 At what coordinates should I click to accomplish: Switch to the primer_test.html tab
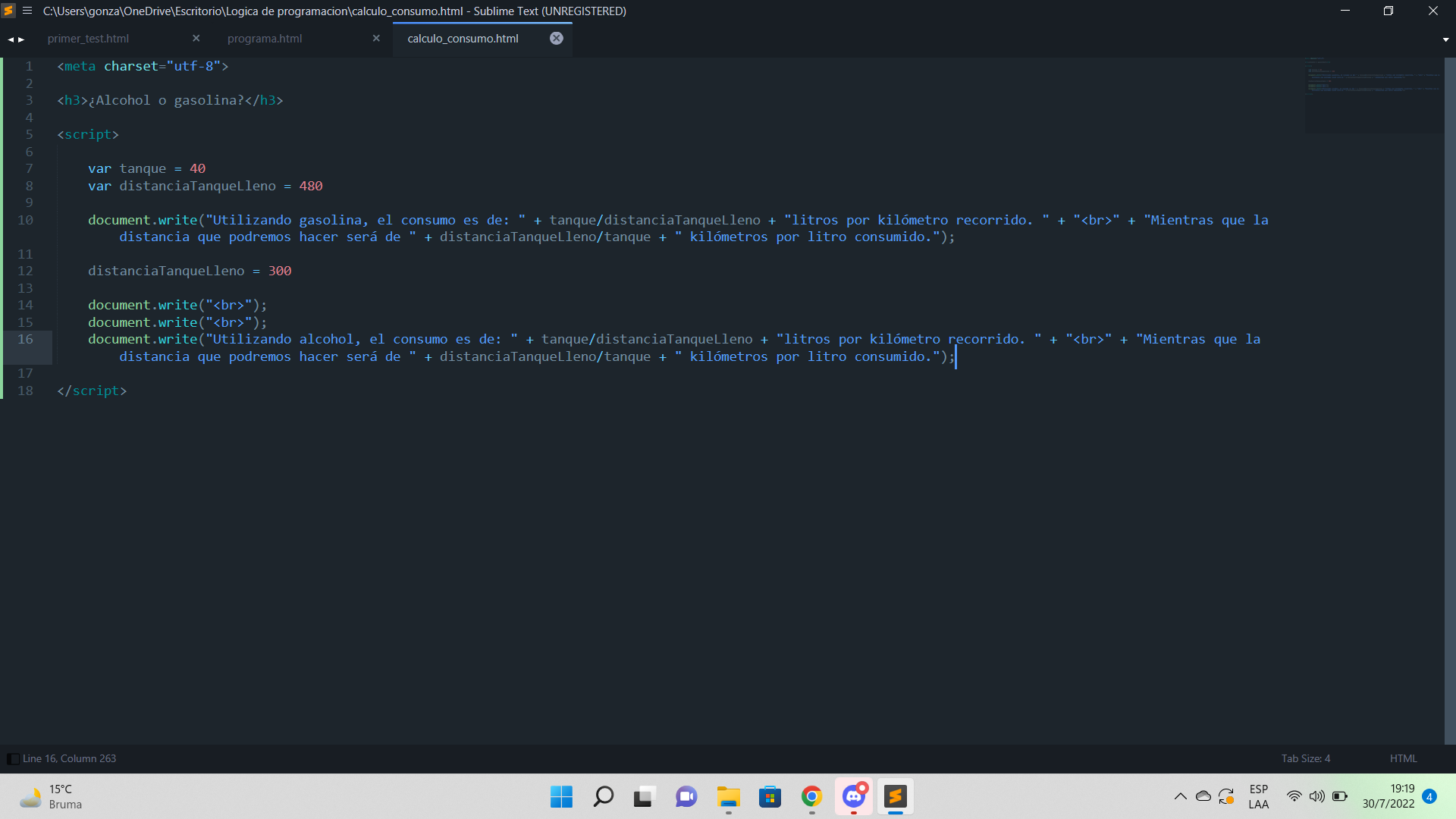[x=88, y=39]
